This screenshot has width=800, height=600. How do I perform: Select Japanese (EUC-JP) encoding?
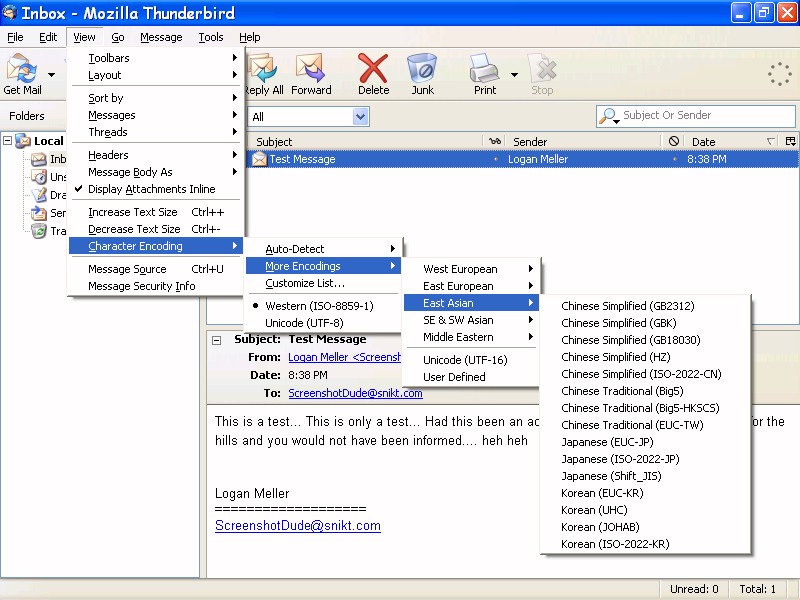point(645,442)
